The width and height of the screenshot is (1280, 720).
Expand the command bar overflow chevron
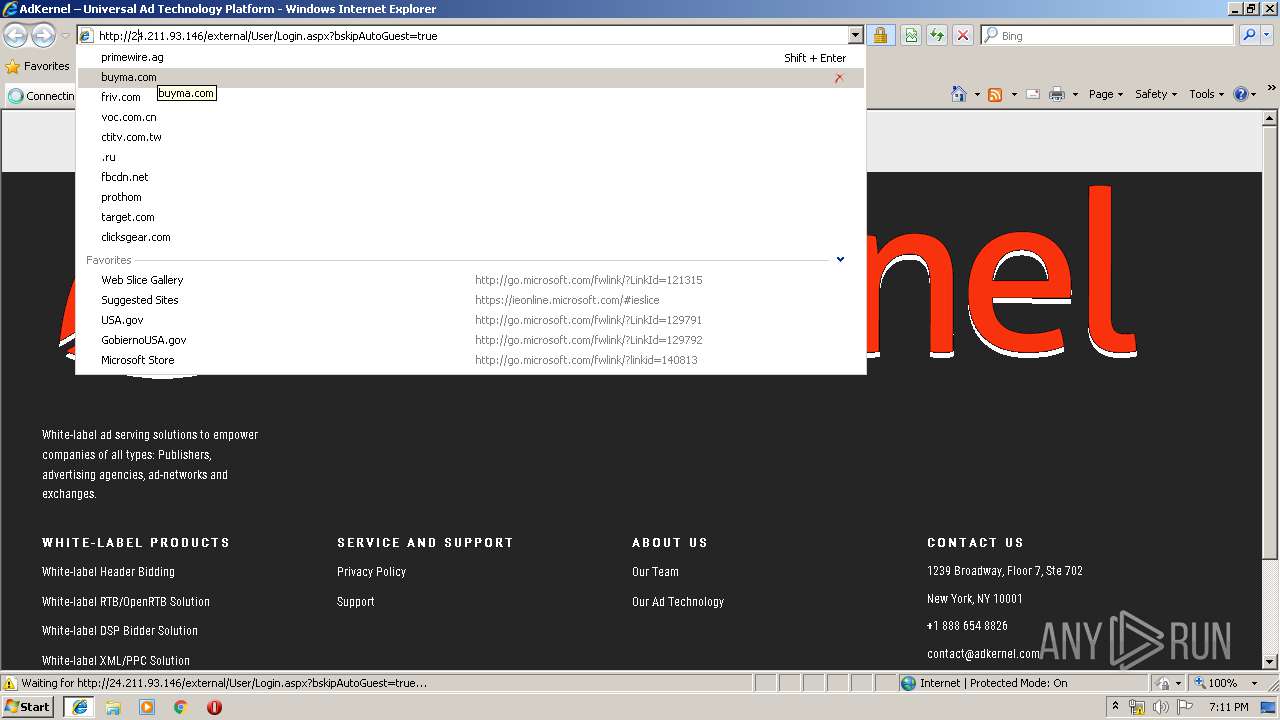[1272, 88]
